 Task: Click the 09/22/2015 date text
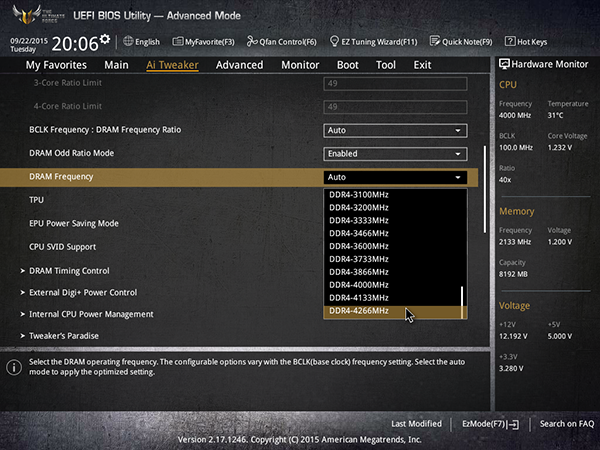coord(29,41)
